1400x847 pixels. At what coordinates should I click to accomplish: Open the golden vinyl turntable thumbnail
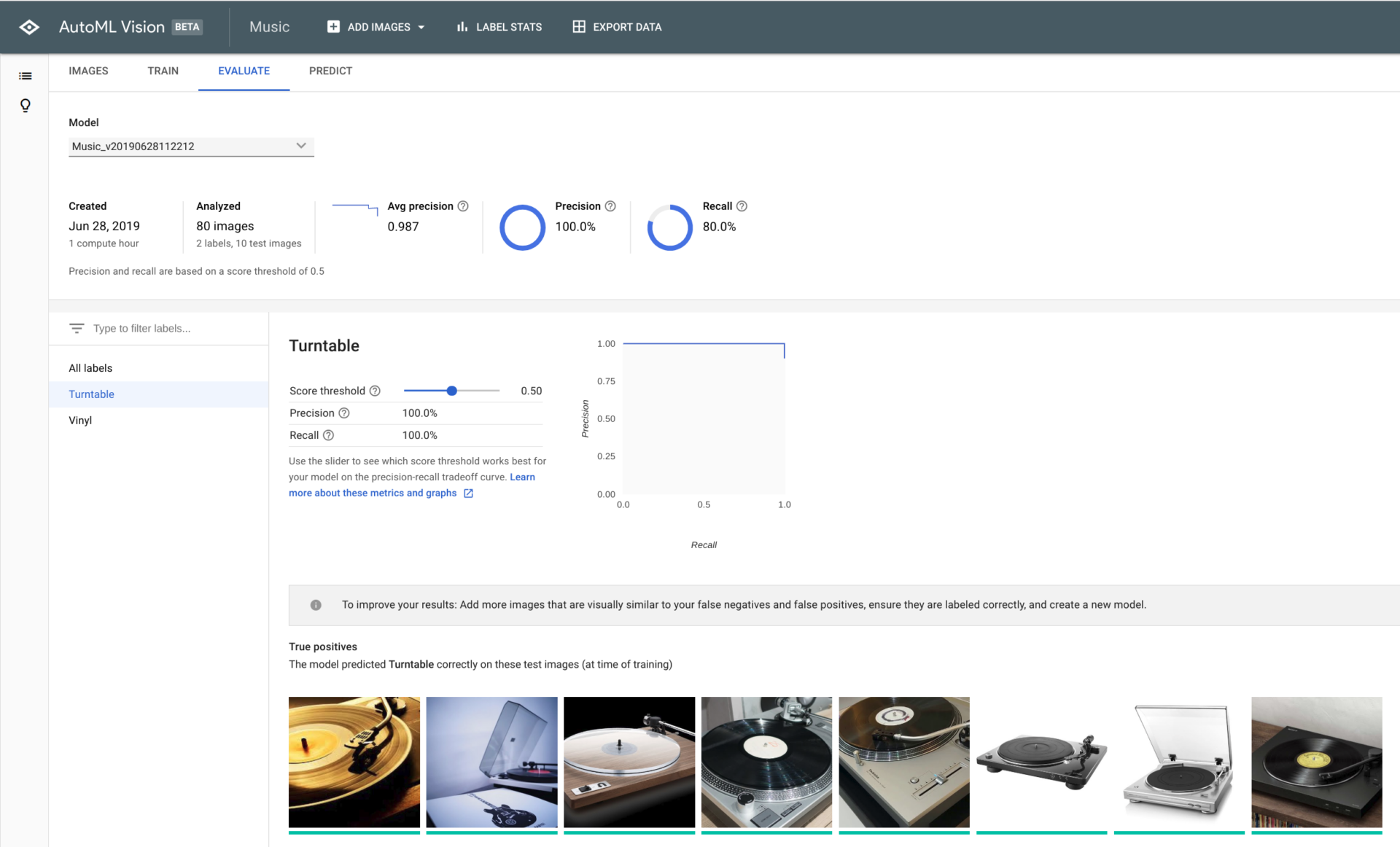coord(354,762)
